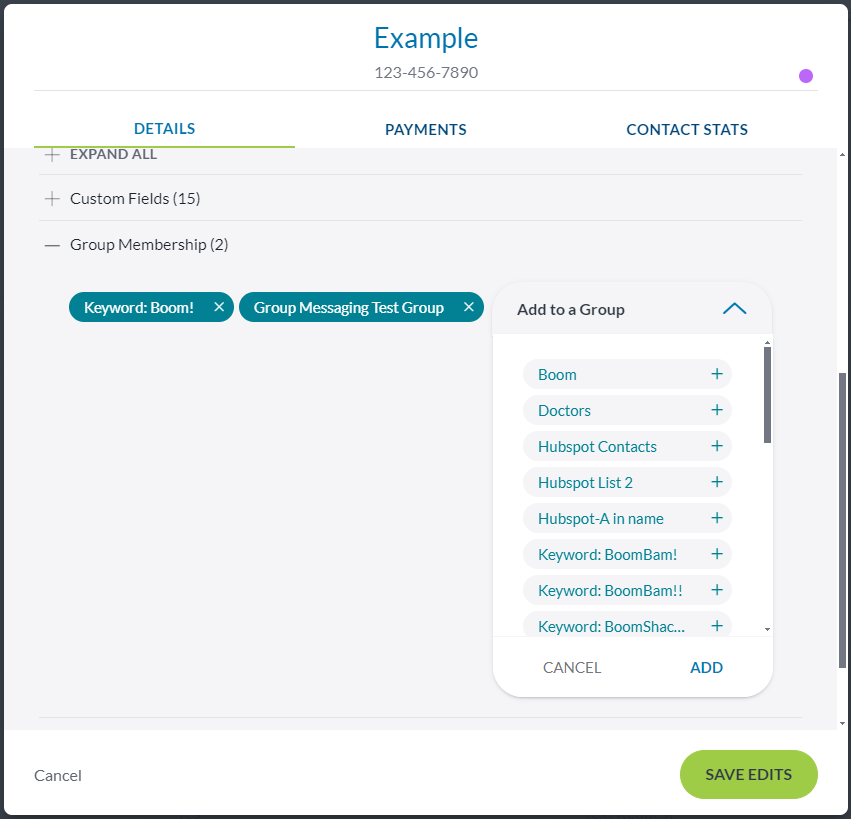Screen dimensions: 851x819
Task: Remove Group Messaging Test Group tag
Action: pyautogui.click(x=468, y=307)
